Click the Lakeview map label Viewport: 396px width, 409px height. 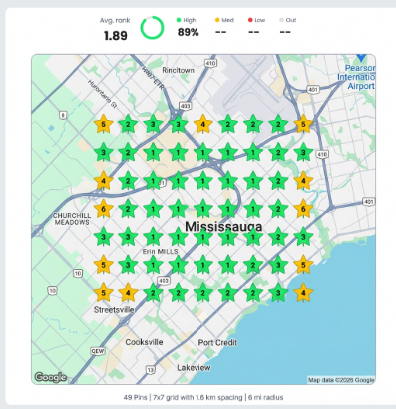[x=194, y=368]
